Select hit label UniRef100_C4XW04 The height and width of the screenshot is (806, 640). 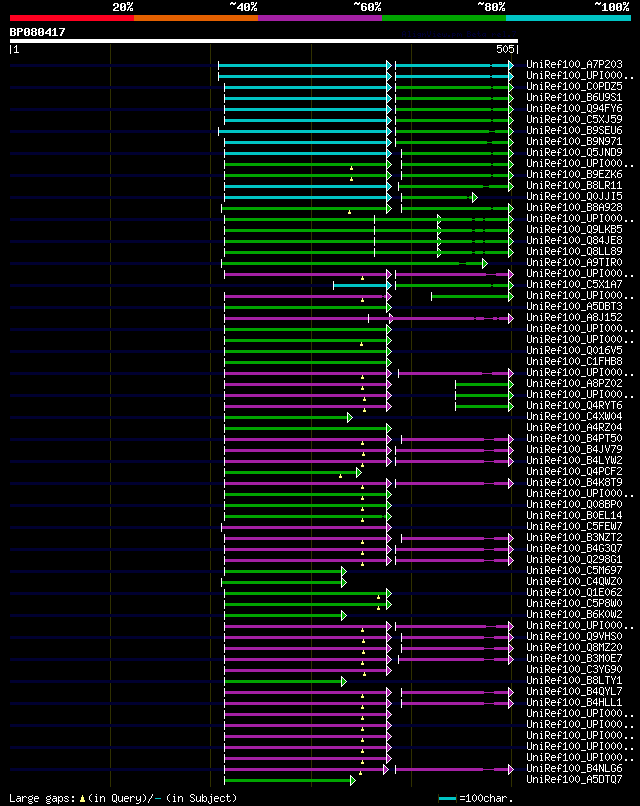tap(574, 416)
